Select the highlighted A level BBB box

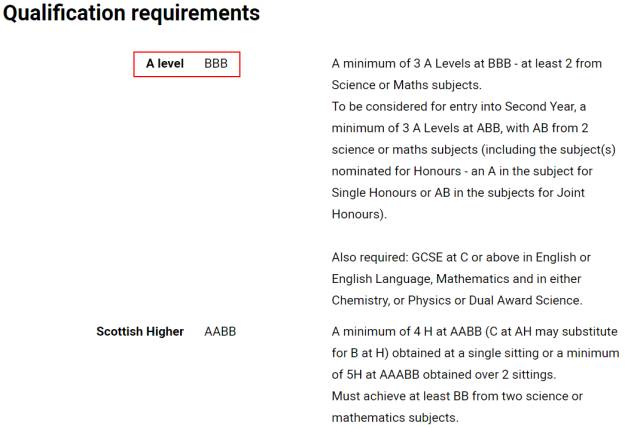(x=187, y=64)
